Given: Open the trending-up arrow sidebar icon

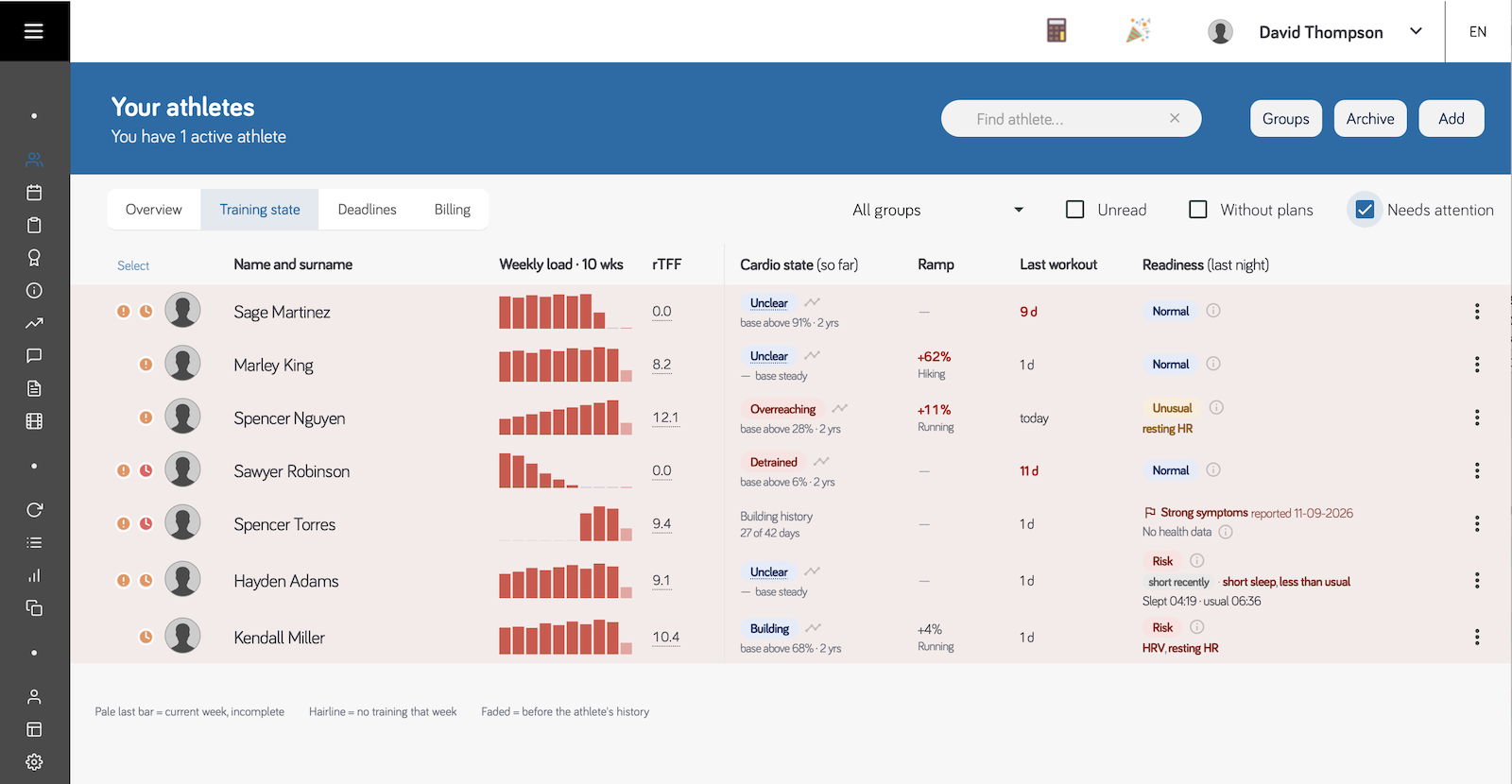Looking at the screenshot, I should pos(34,323).
